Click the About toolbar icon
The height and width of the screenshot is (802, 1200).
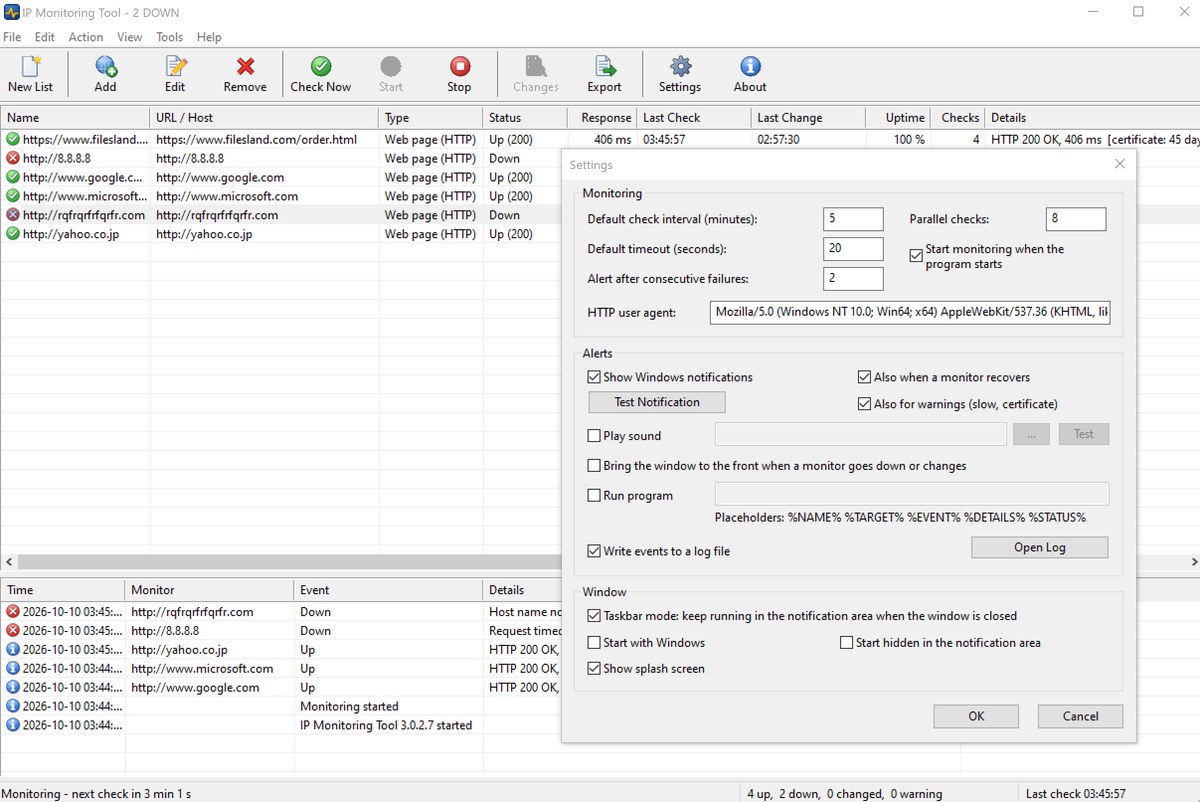(x=750, y=67)
